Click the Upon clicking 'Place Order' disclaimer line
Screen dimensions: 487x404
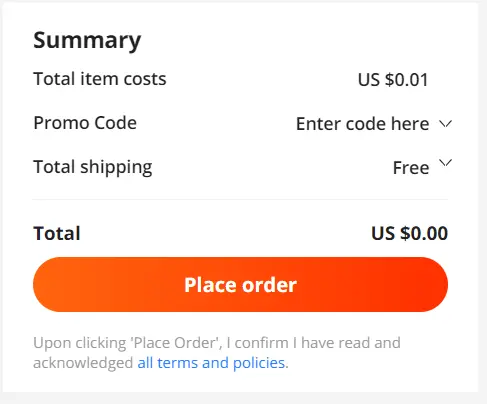point(217,343)
